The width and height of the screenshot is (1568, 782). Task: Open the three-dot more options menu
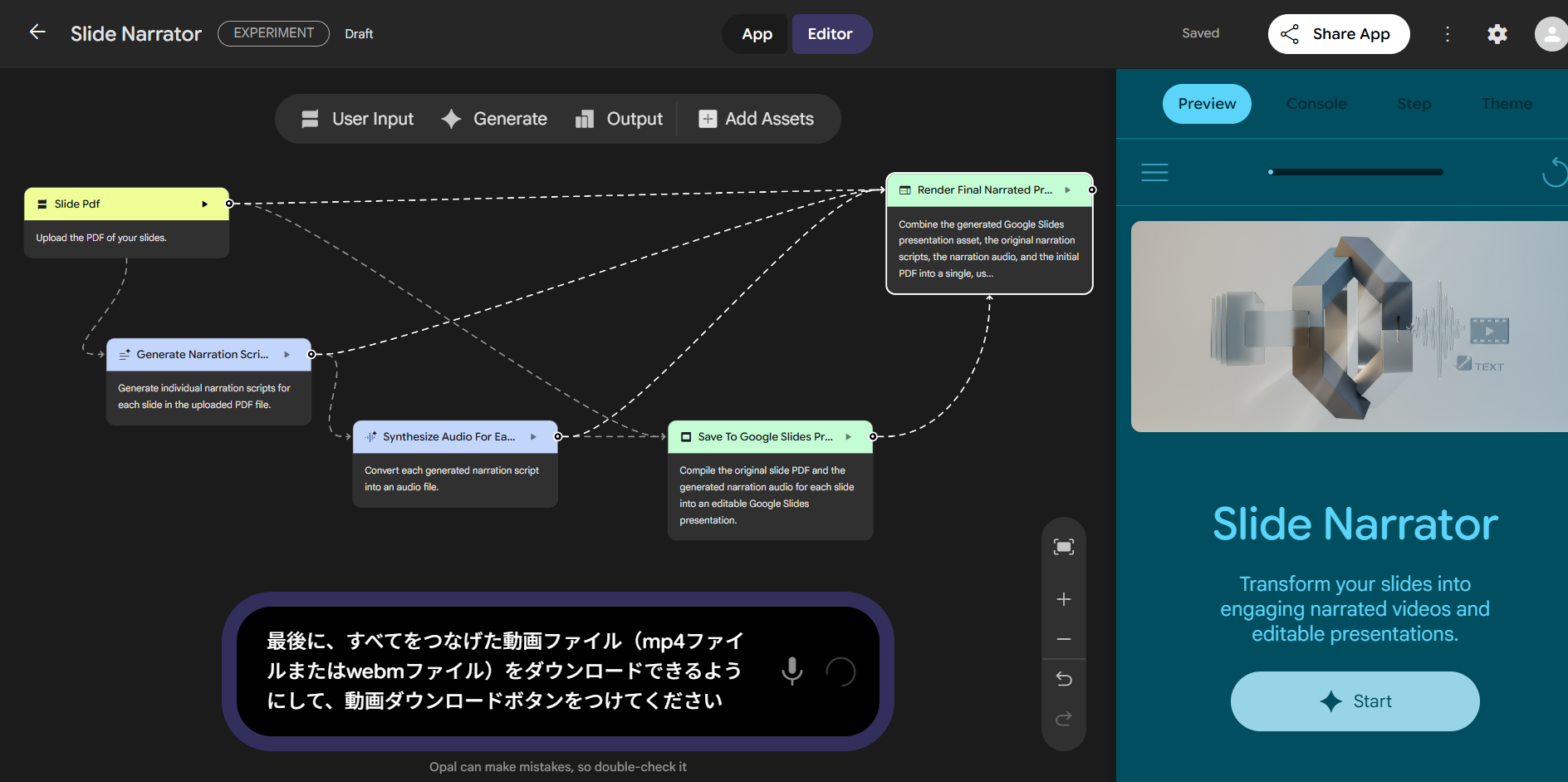(x=1448, y=34)
